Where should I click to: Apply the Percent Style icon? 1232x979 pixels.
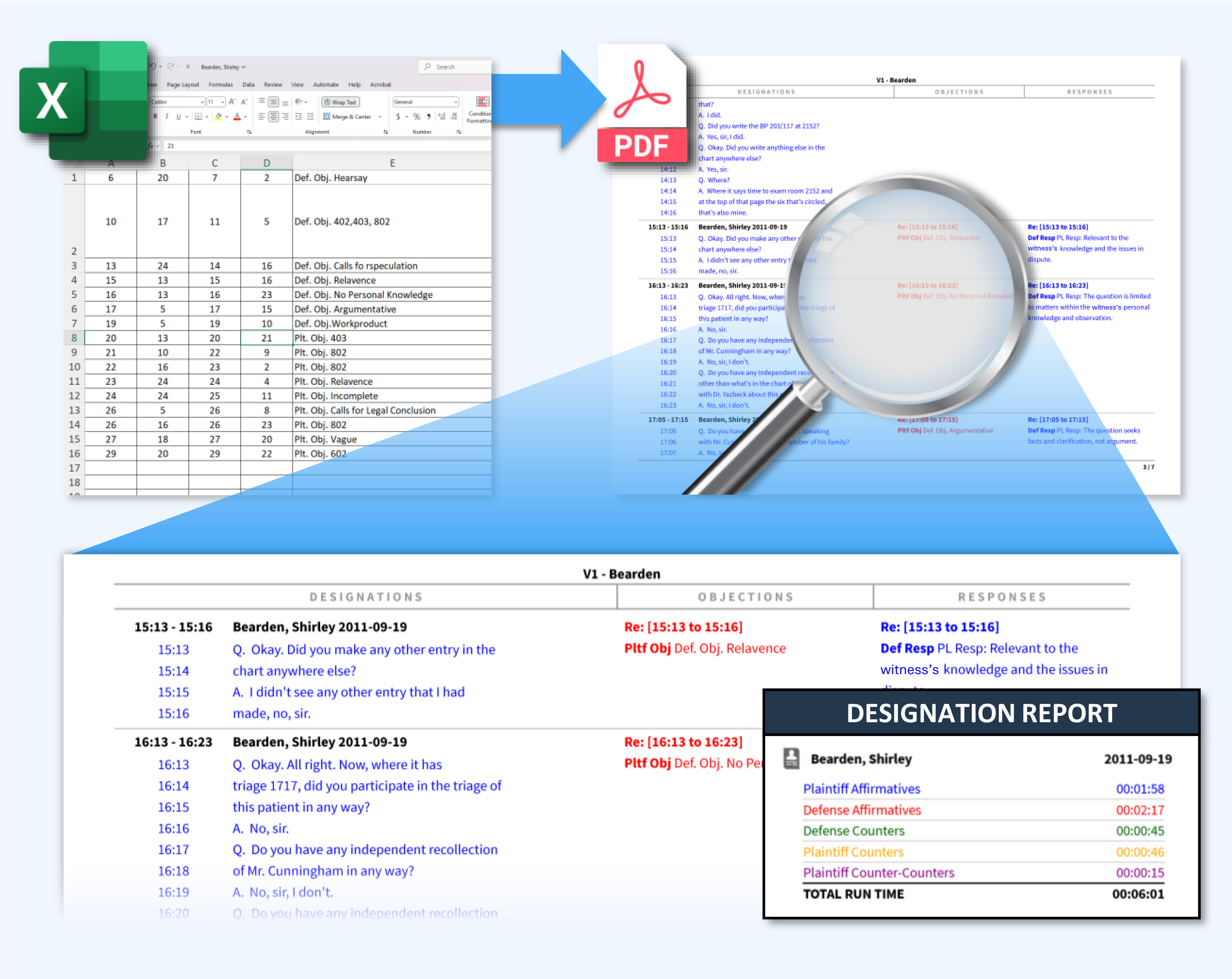click(417, 117)
